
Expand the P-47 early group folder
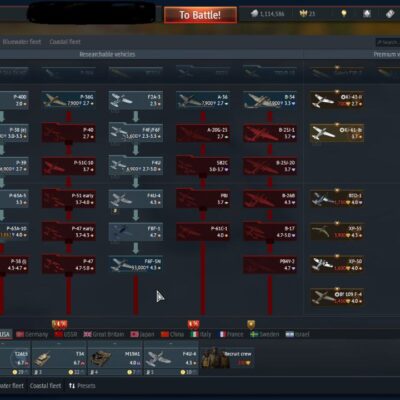pyautogui.click(x=69, y=232)
